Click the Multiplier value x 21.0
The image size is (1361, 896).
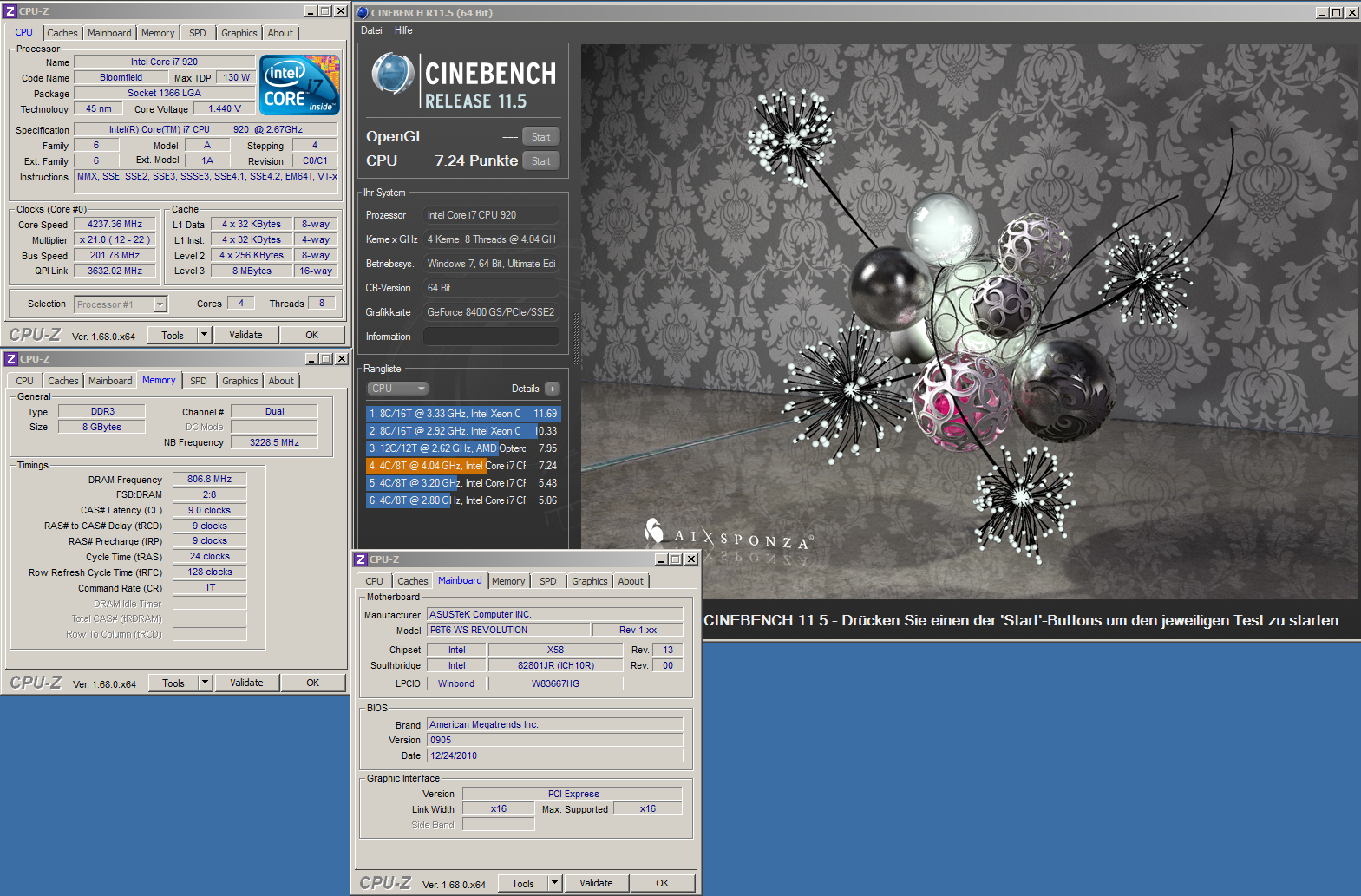(115, 239)
